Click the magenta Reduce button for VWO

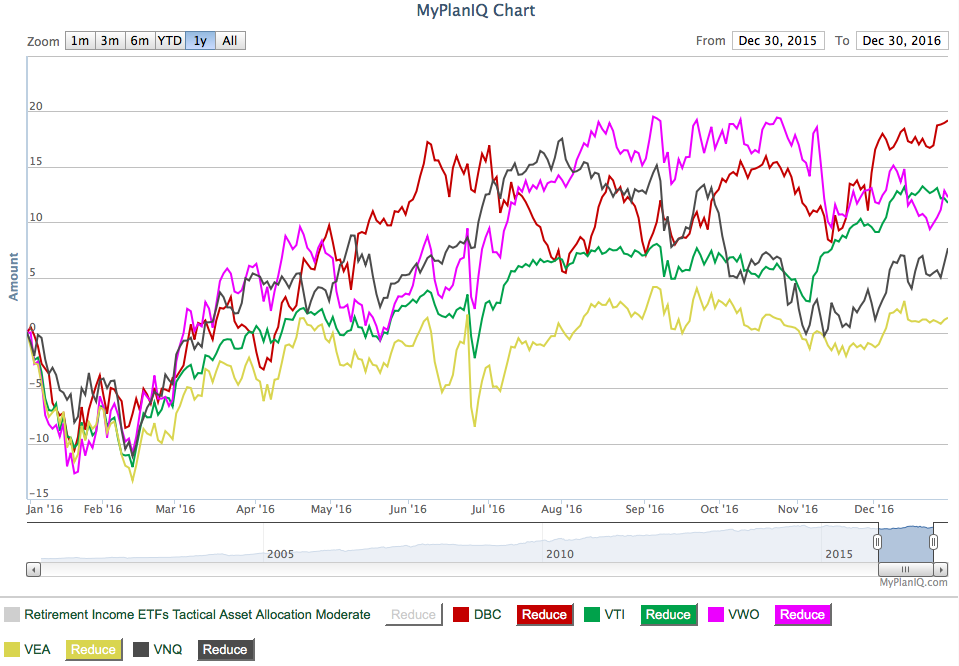802,615
